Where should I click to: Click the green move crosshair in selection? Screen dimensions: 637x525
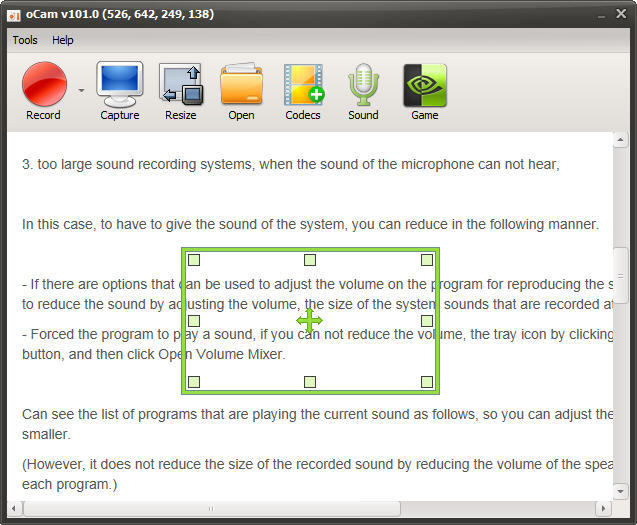[x=310, y=321]
